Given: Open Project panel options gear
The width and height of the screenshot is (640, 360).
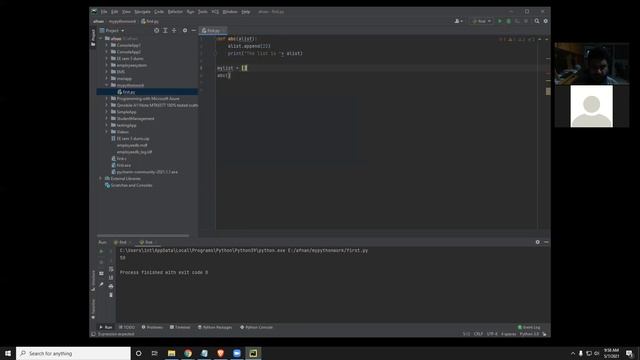Looking at the screenshot, I should click(185, 30).
